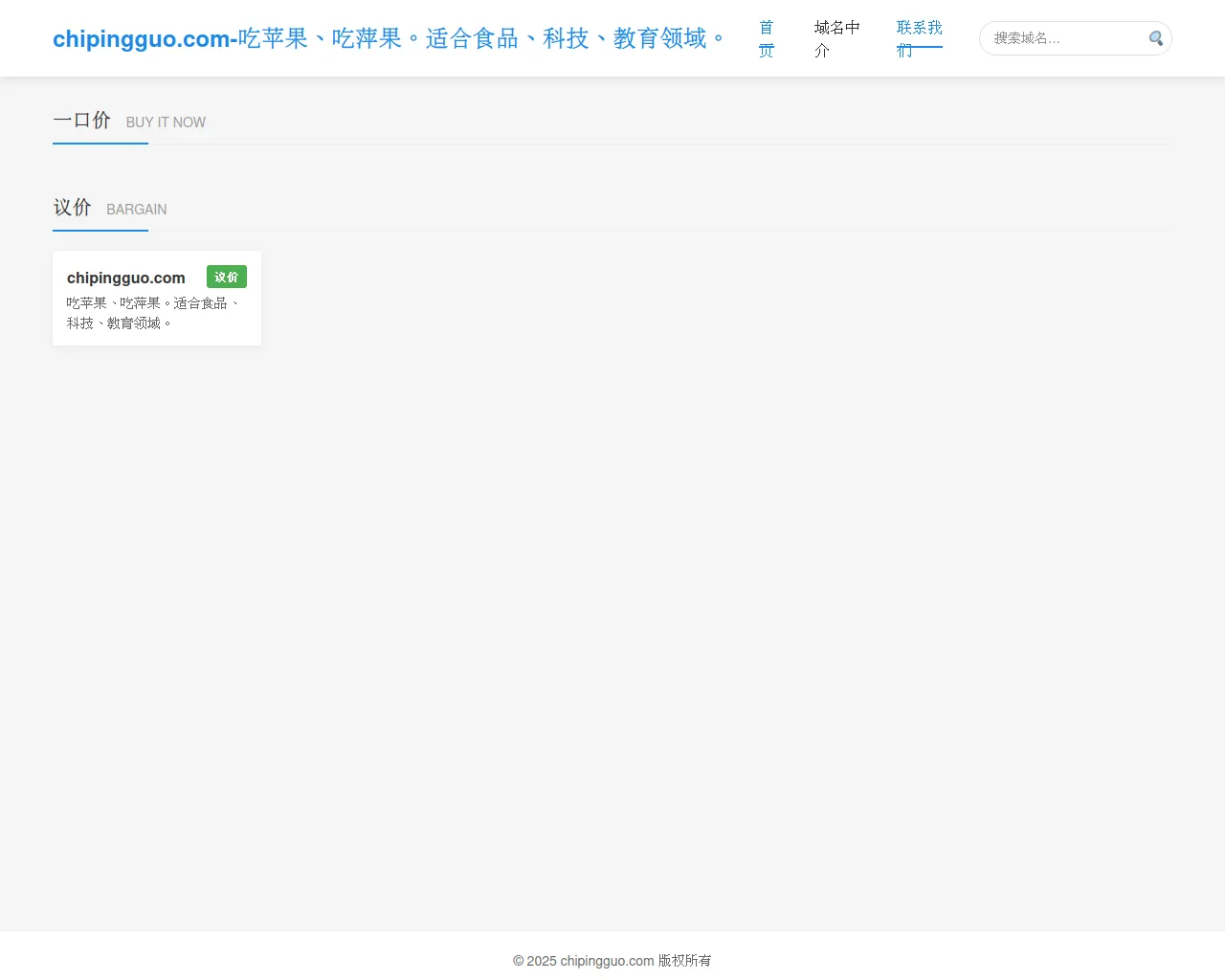Select the 议价 section heading
The height and width of the screenshot is (980, 1225).
[x=73, y=208]
